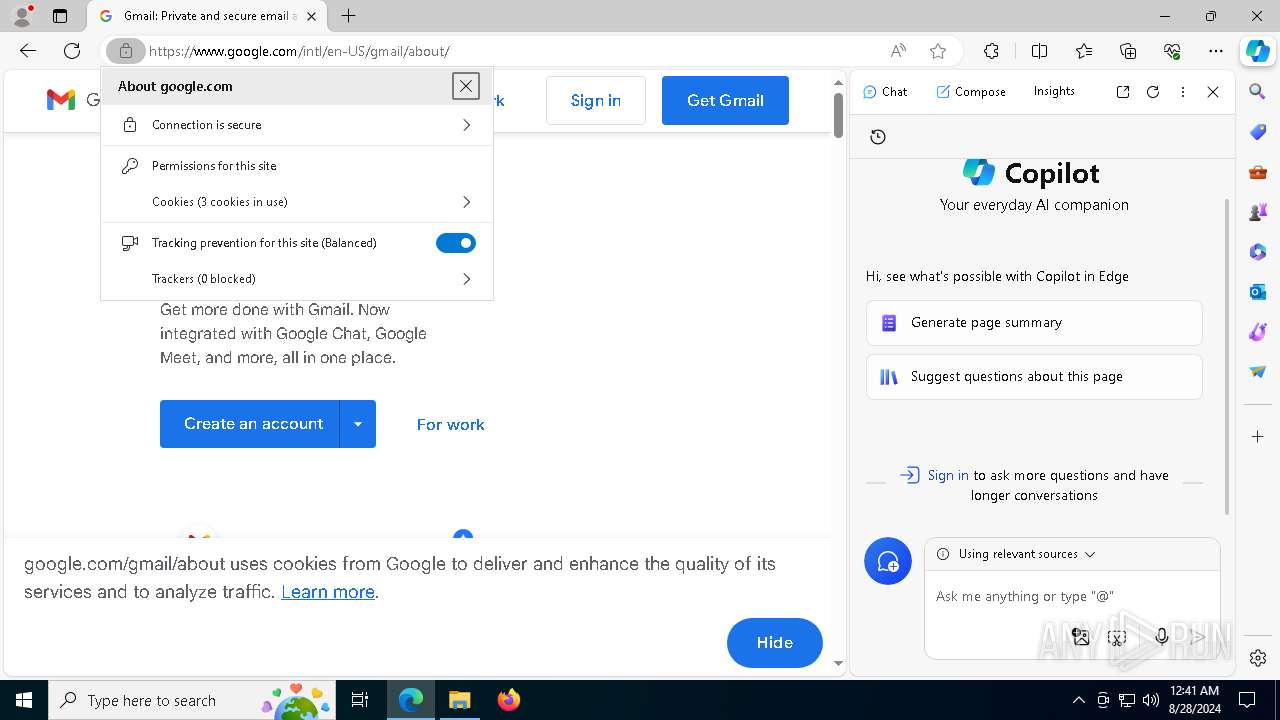Open the Collections icon
1280x720 pixels.
point(1128,51)
